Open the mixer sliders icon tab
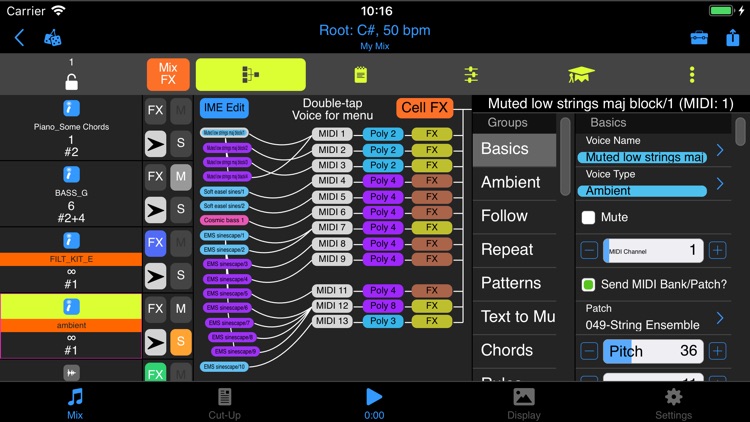Image resolution: width=750 pixels, height=422 pixels. pyautogui.click(x=471, y=75)
